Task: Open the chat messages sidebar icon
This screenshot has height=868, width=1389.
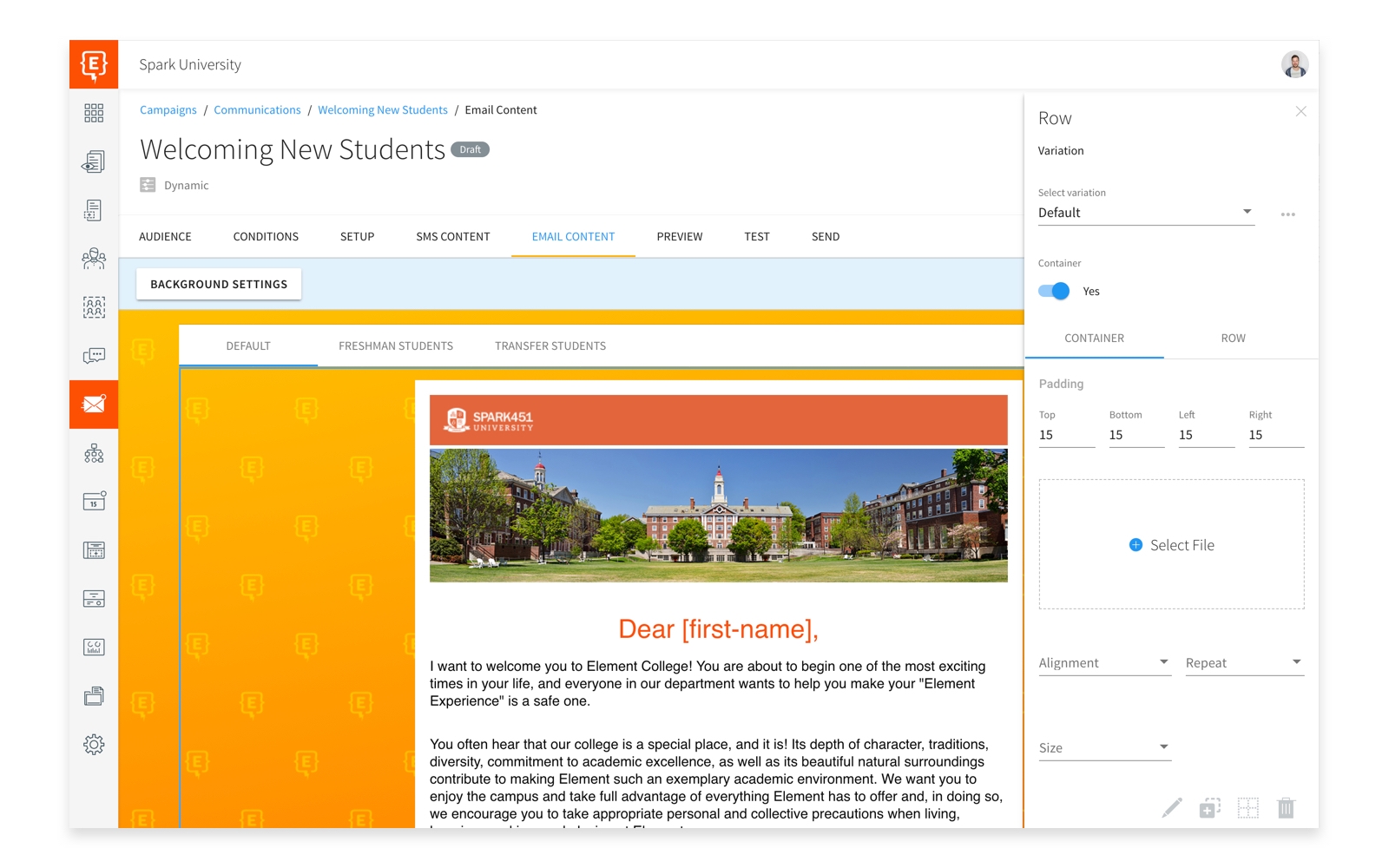Action: tap(94, 356)
